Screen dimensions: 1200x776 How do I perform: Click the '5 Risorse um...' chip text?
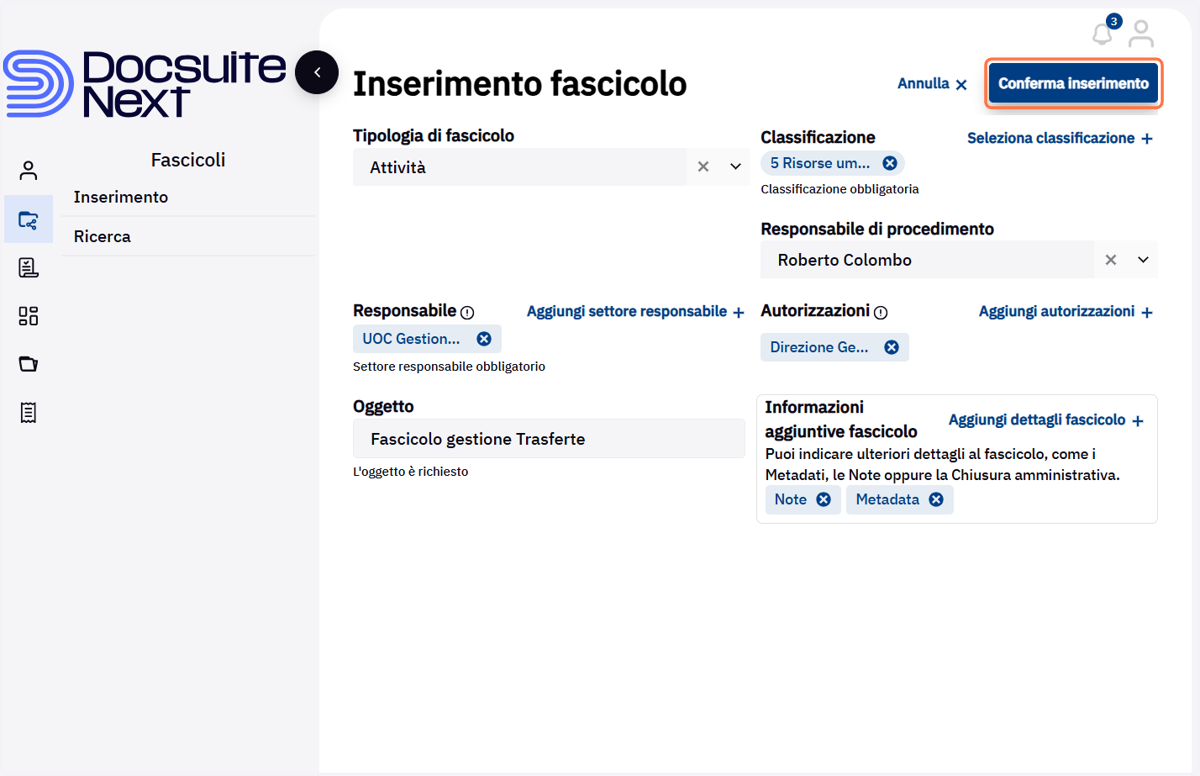pyautogui.click(x=820, y=163)
